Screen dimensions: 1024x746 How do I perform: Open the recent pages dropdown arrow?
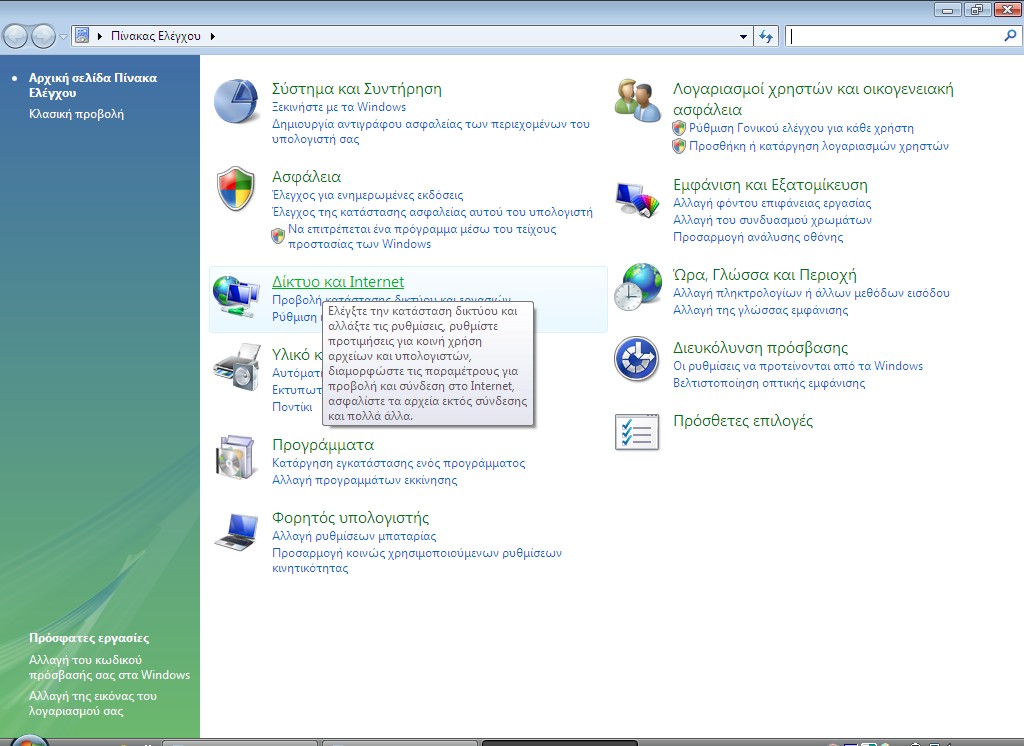pyautogui.click(x=63, y=37)
